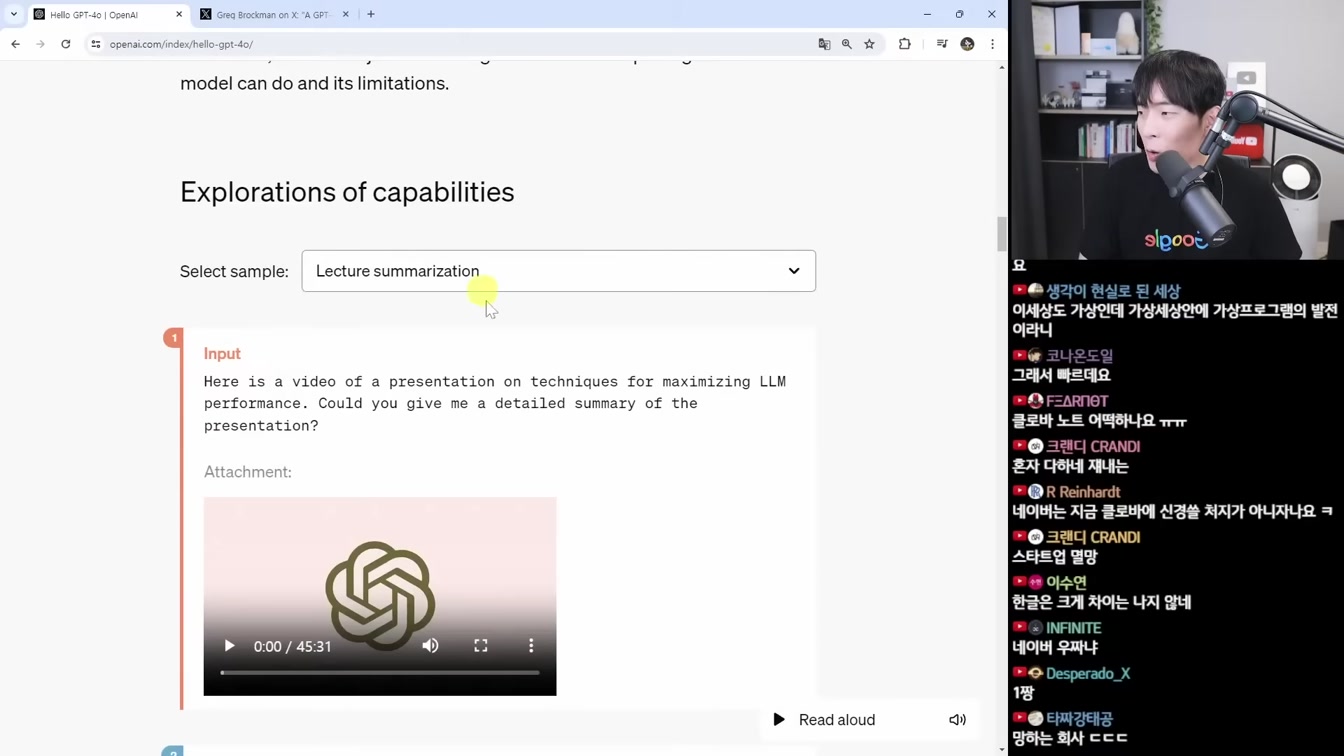The width and height of the screenshot is (1344, 756).
Task: Click the chat username R Reinhardt
Action: 1083,492
